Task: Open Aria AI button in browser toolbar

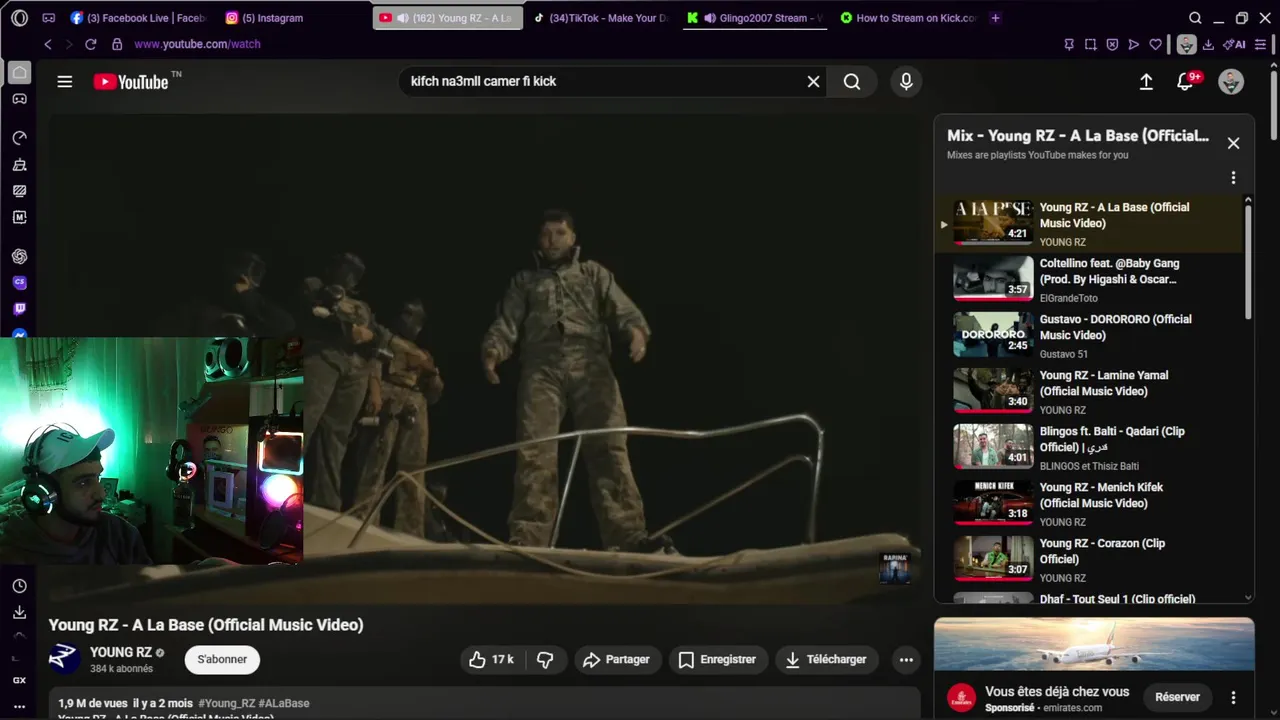Action: pos(1234,44)
